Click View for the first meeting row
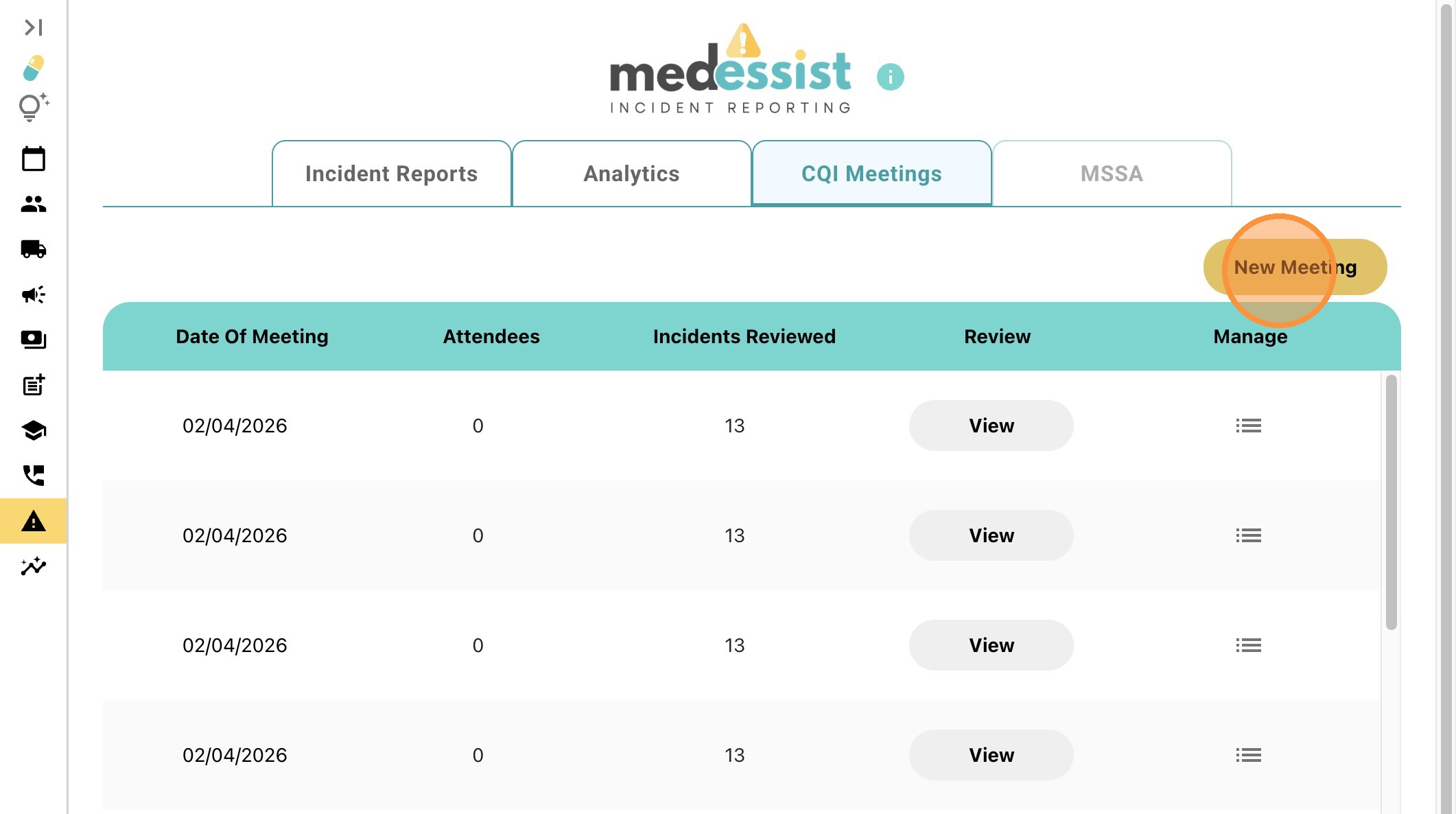 pos(991,426)
